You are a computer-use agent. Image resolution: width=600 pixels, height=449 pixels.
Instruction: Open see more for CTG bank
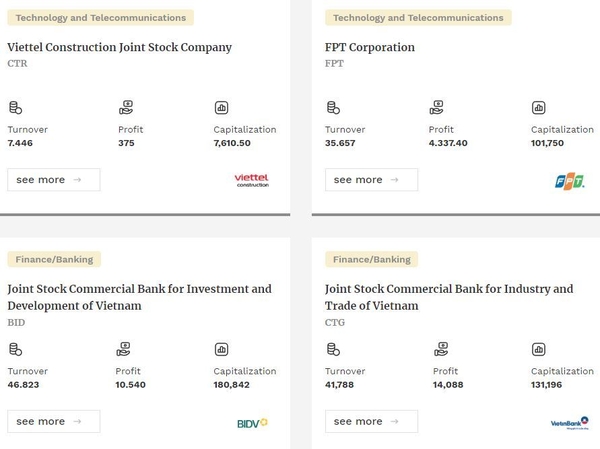click(x=371, y=421)
